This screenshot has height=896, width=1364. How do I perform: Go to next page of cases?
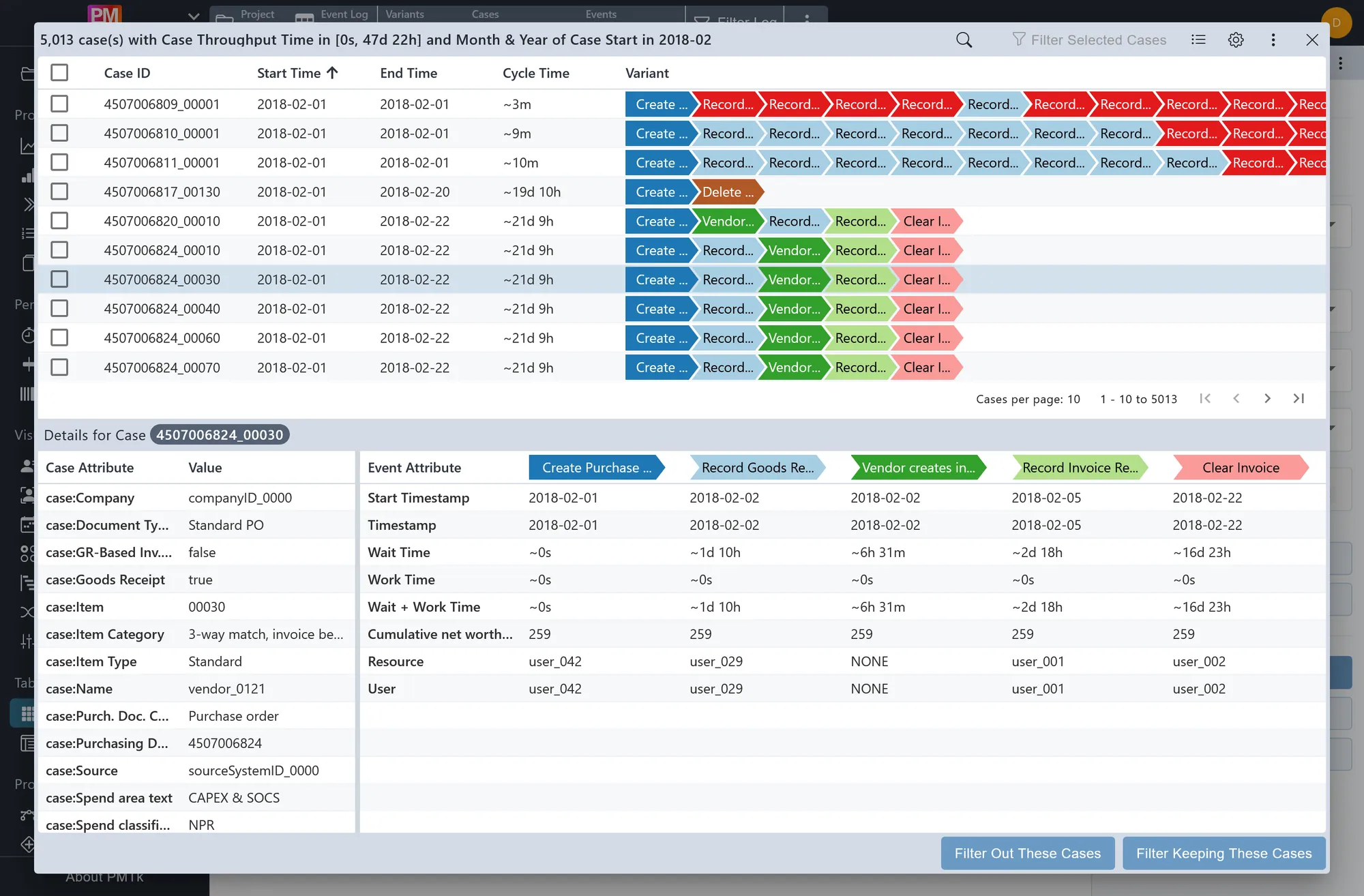point(1267,398)
